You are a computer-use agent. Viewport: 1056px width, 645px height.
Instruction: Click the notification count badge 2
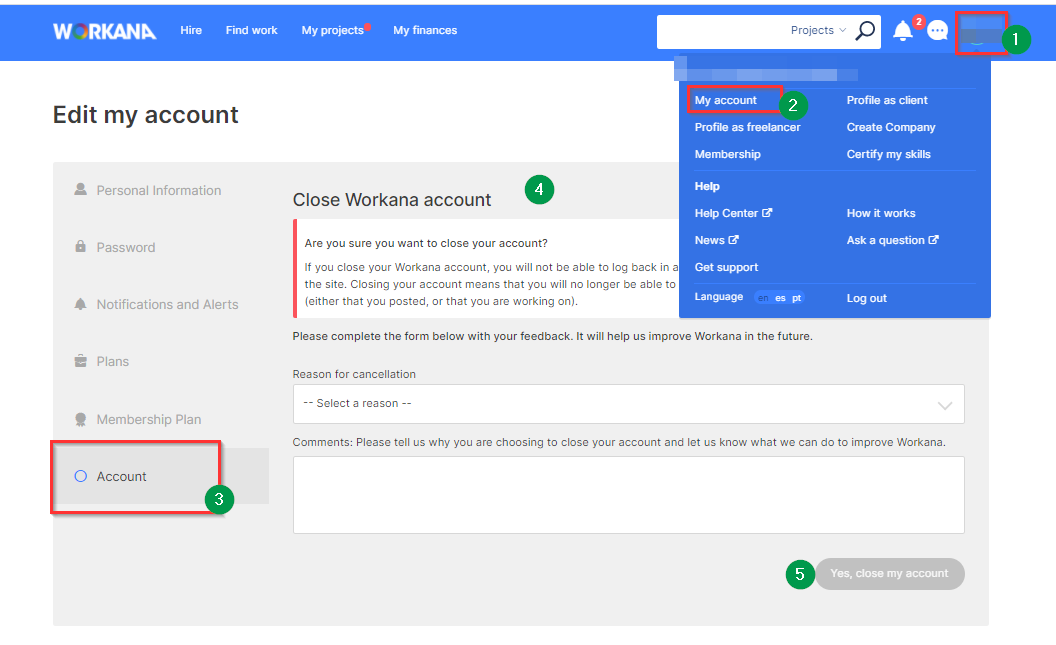pos(919,22)
